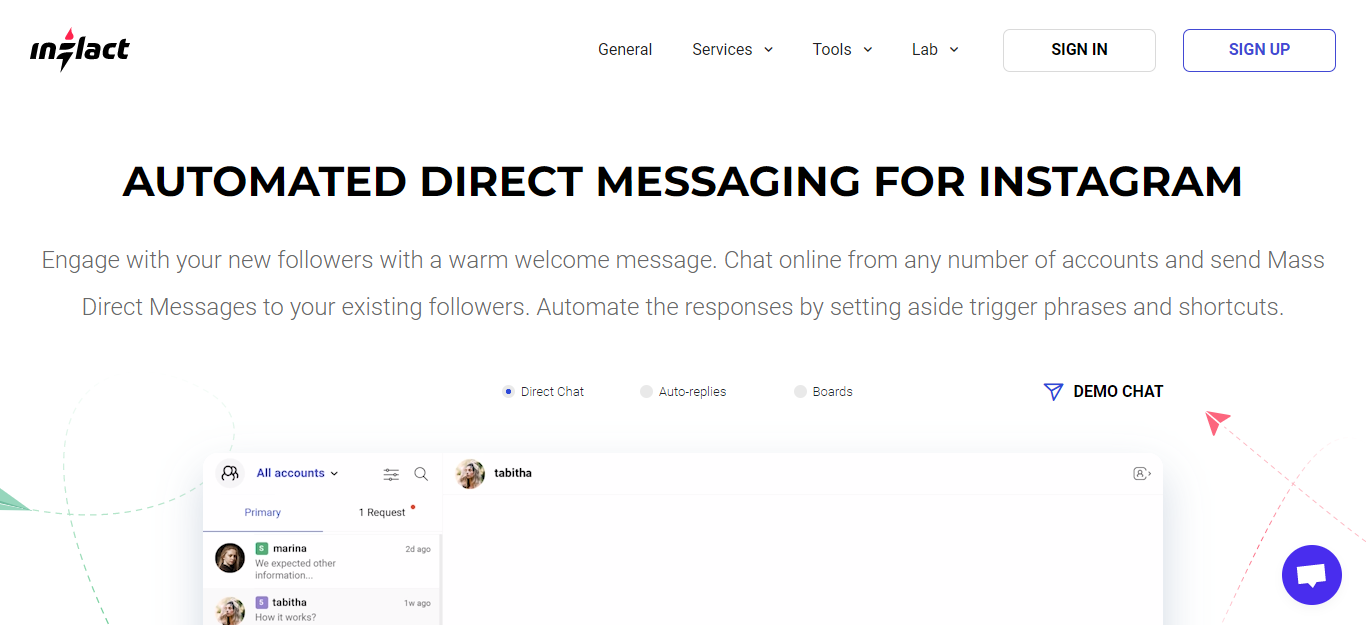
Task: Open tabitha's contact profile icon
Action: click(1141, 473)
